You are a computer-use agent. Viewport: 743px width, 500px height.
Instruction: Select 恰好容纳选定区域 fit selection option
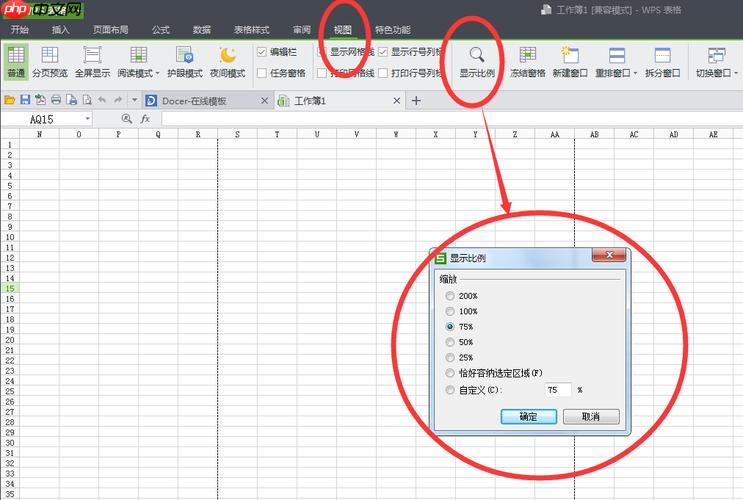click(x=450, y=373)
